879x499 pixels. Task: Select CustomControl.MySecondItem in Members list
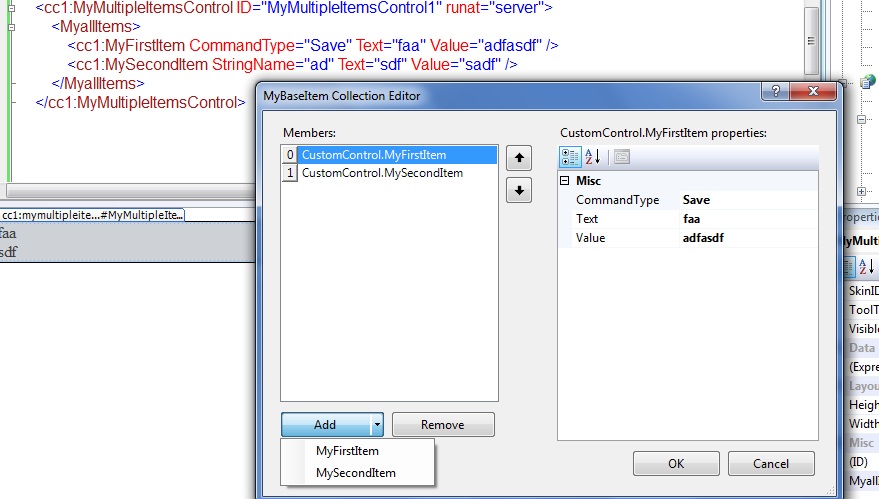pyautogui.click(x=397, y=173)
